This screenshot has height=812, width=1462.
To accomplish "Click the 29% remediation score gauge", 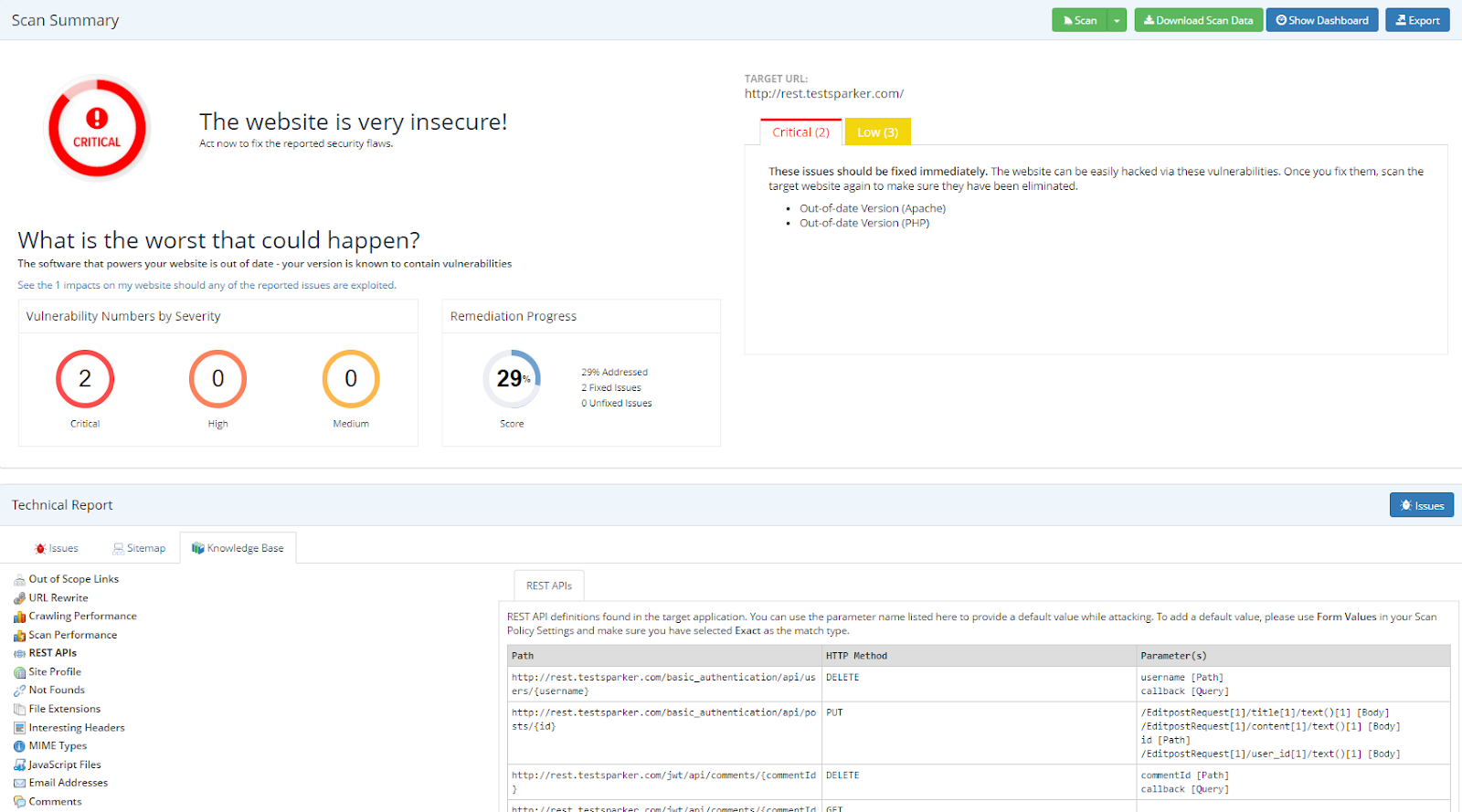I will tap(512, 378).
